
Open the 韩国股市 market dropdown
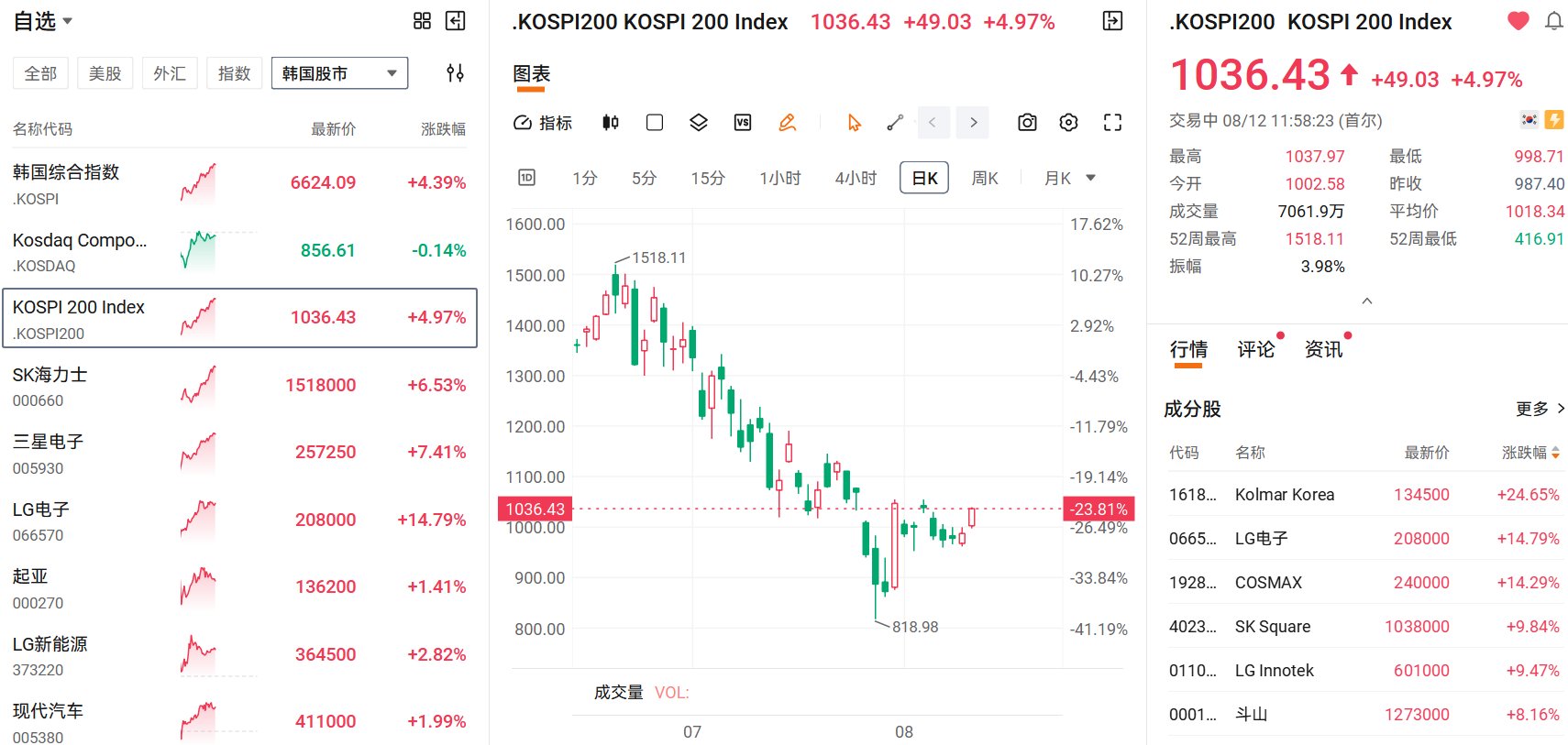[339, 73]
